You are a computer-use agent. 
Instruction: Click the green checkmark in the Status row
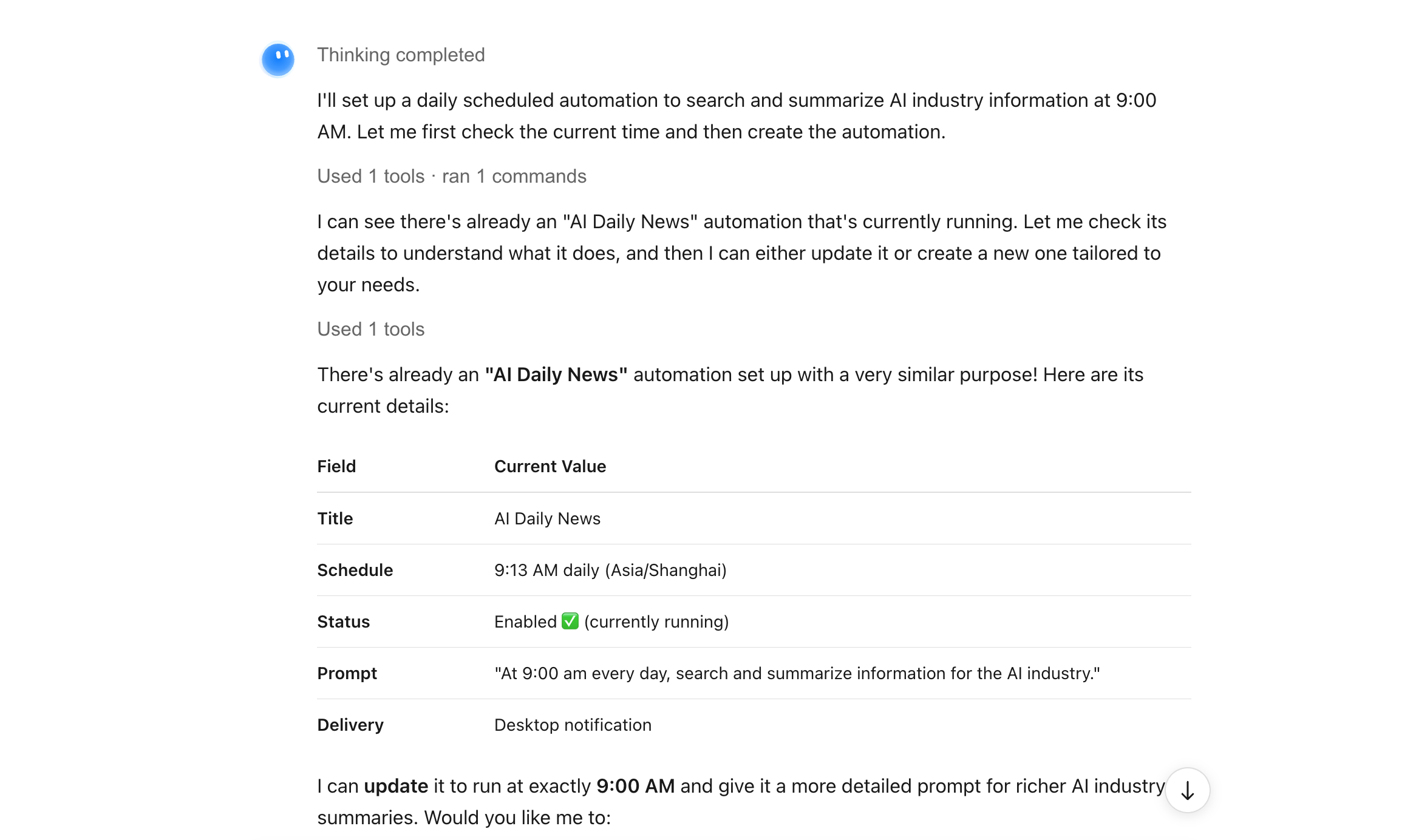click(570, 622)
